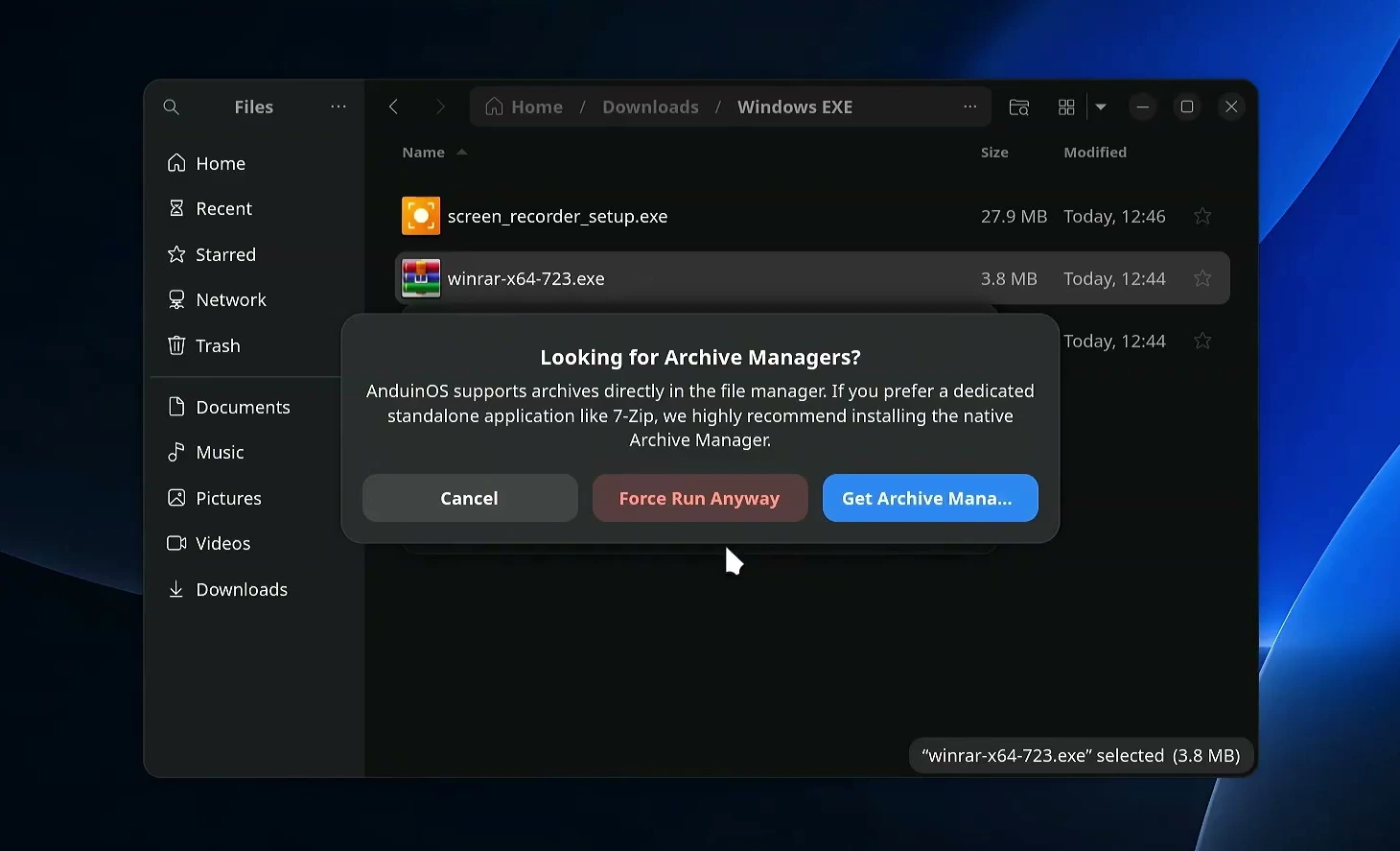Image resolution: width=1400 pixels, height=851 pixels.
Task: Select the screen_recorder_setup.exe file name
Action: [x=557, y=216]
